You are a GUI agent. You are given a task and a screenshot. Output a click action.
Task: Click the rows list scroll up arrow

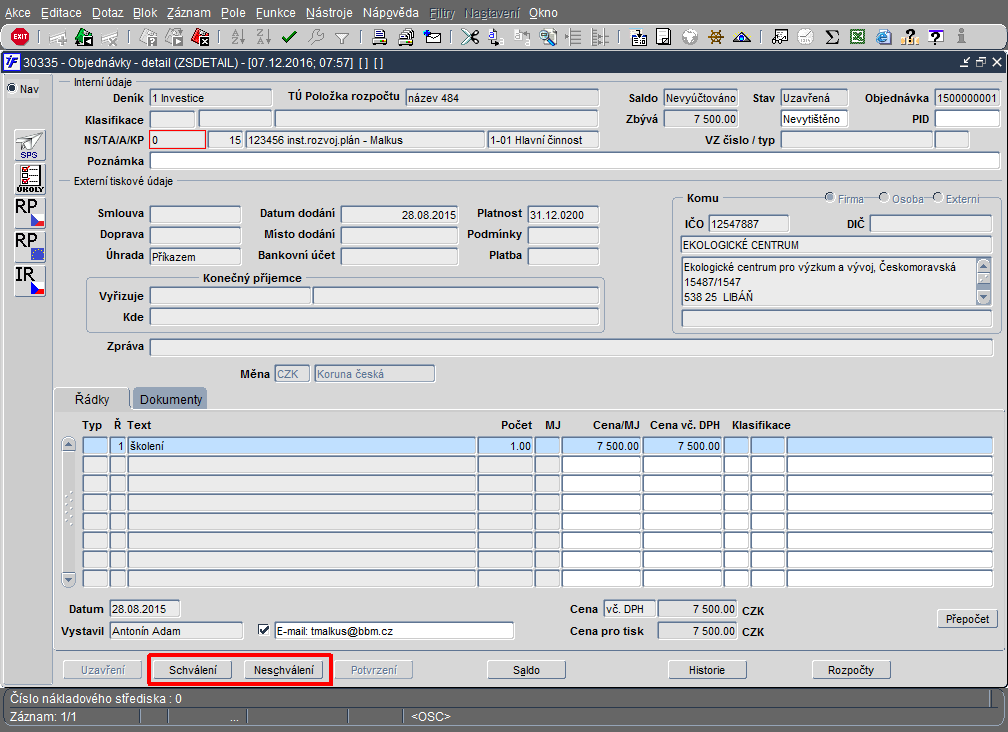[x=69, y=445]
